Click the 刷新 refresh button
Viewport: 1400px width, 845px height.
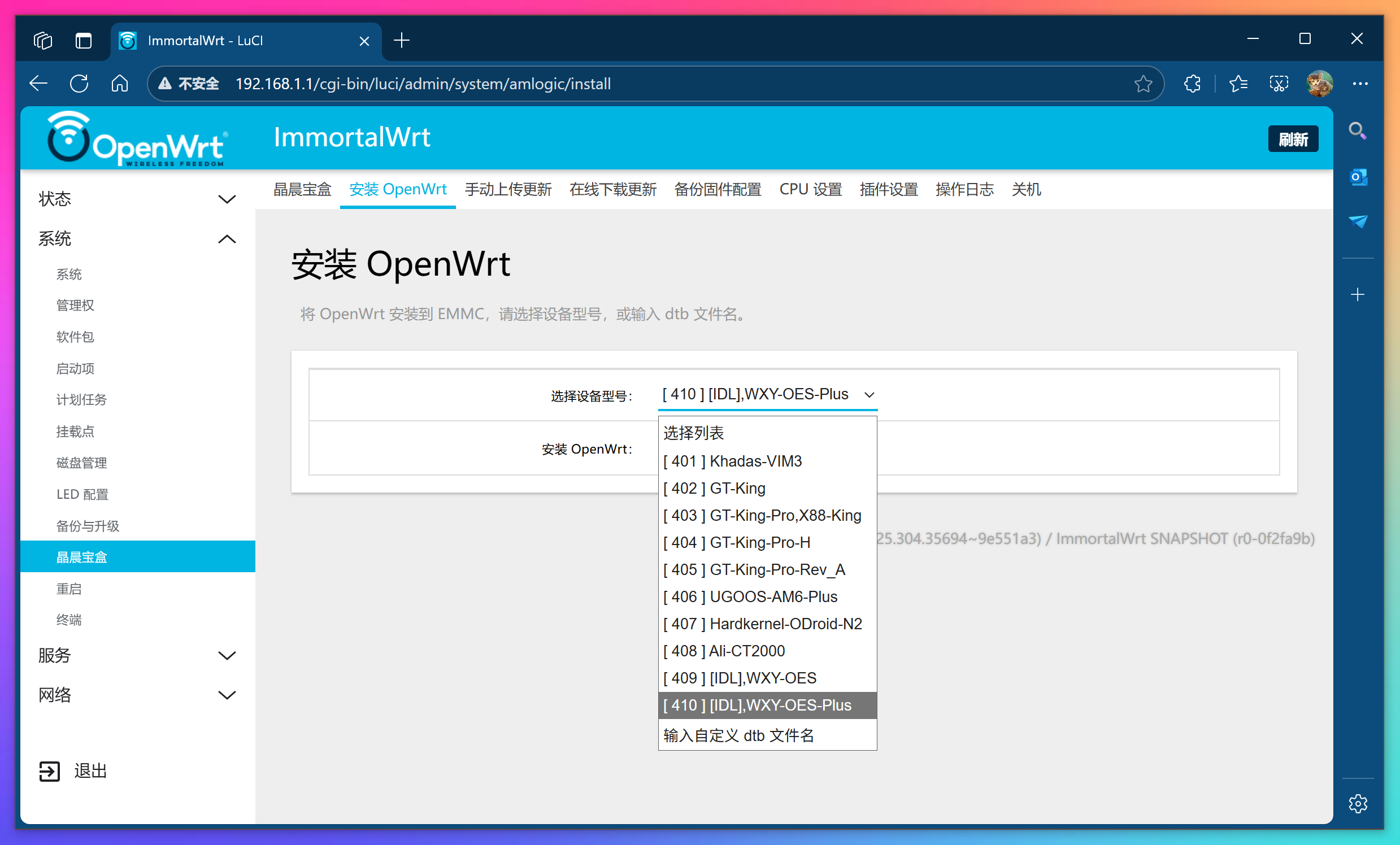[1293, 138]
